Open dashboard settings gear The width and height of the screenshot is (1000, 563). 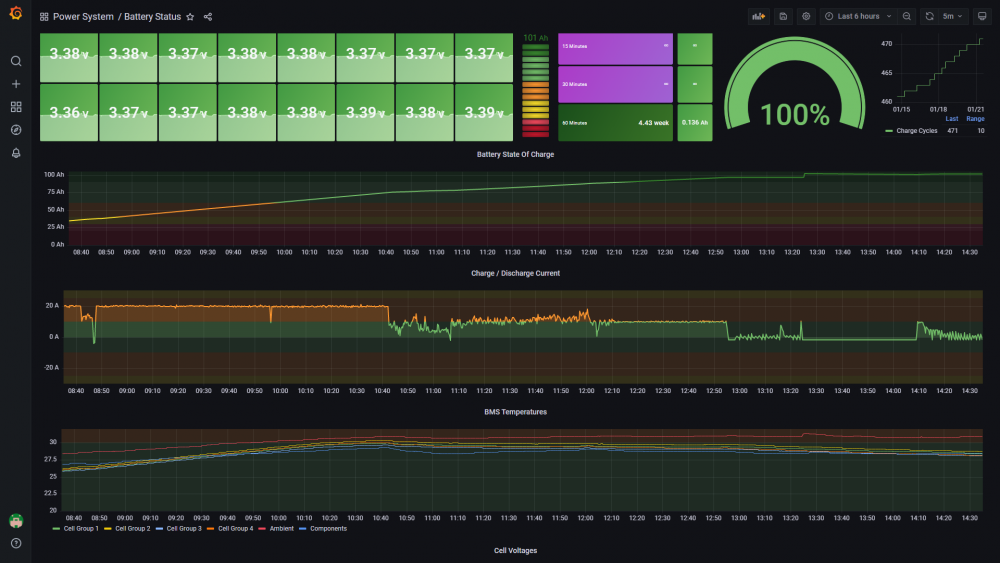pyautogui.click(x=806, y=17)
